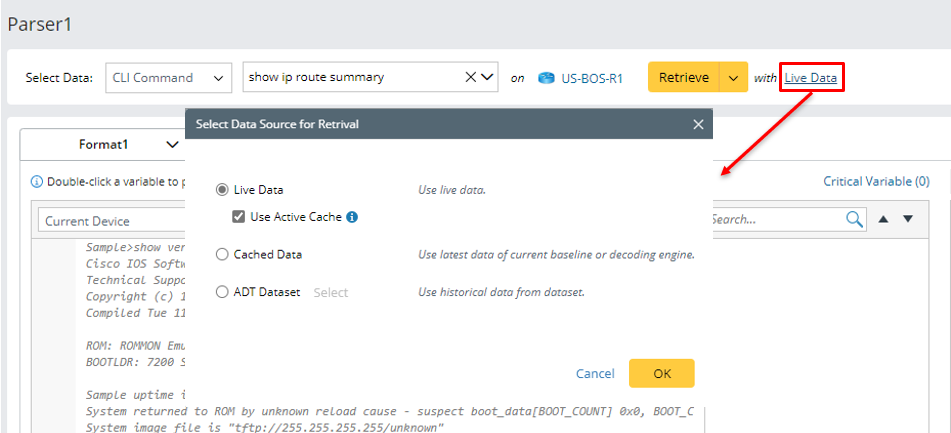This screenshot has width=951, height=433.
Task: Click the Cancel link in dialog
Action: (595, 373)
